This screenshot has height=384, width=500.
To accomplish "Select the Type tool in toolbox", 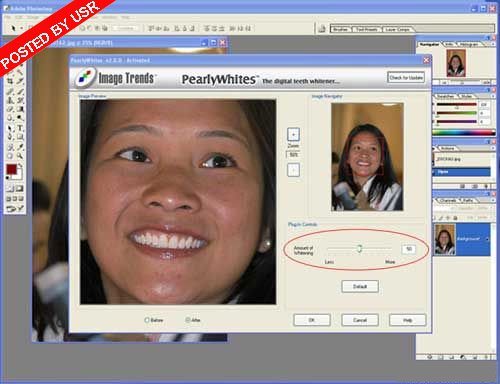I will (20, 128).
